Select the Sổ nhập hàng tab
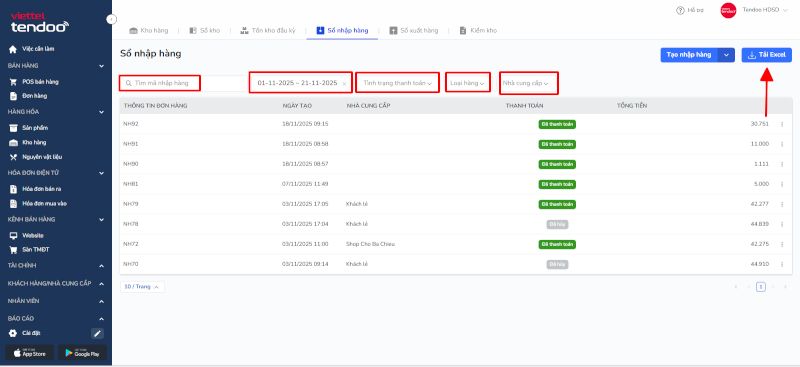Image resolution: width=800 pixels, height=367 pixels. [342, 31]
